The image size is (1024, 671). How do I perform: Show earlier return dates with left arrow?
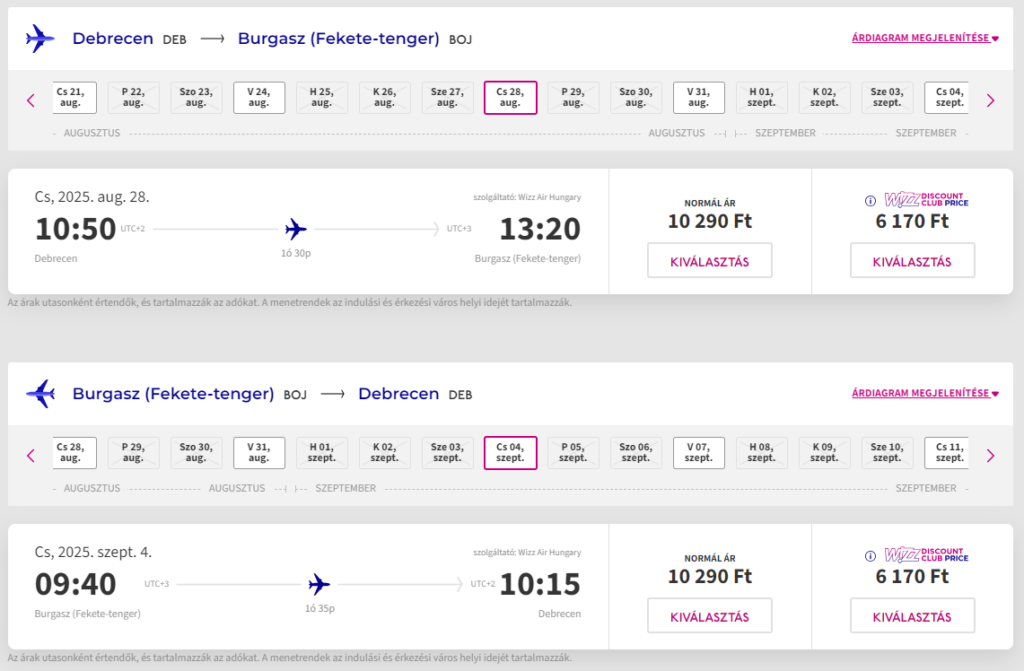point(31,455)
